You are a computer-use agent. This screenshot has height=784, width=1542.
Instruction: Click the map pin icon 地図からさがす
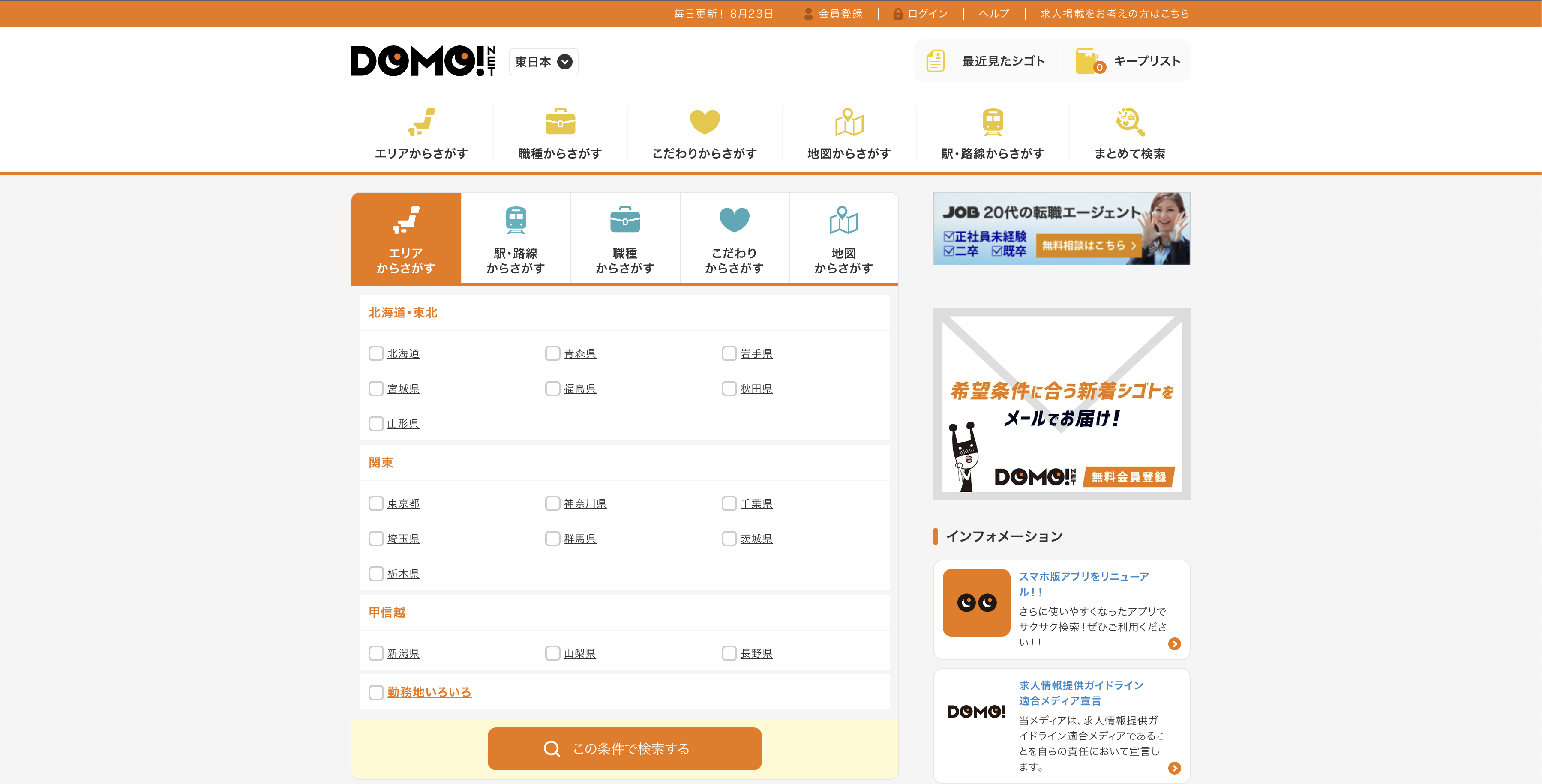849,122
